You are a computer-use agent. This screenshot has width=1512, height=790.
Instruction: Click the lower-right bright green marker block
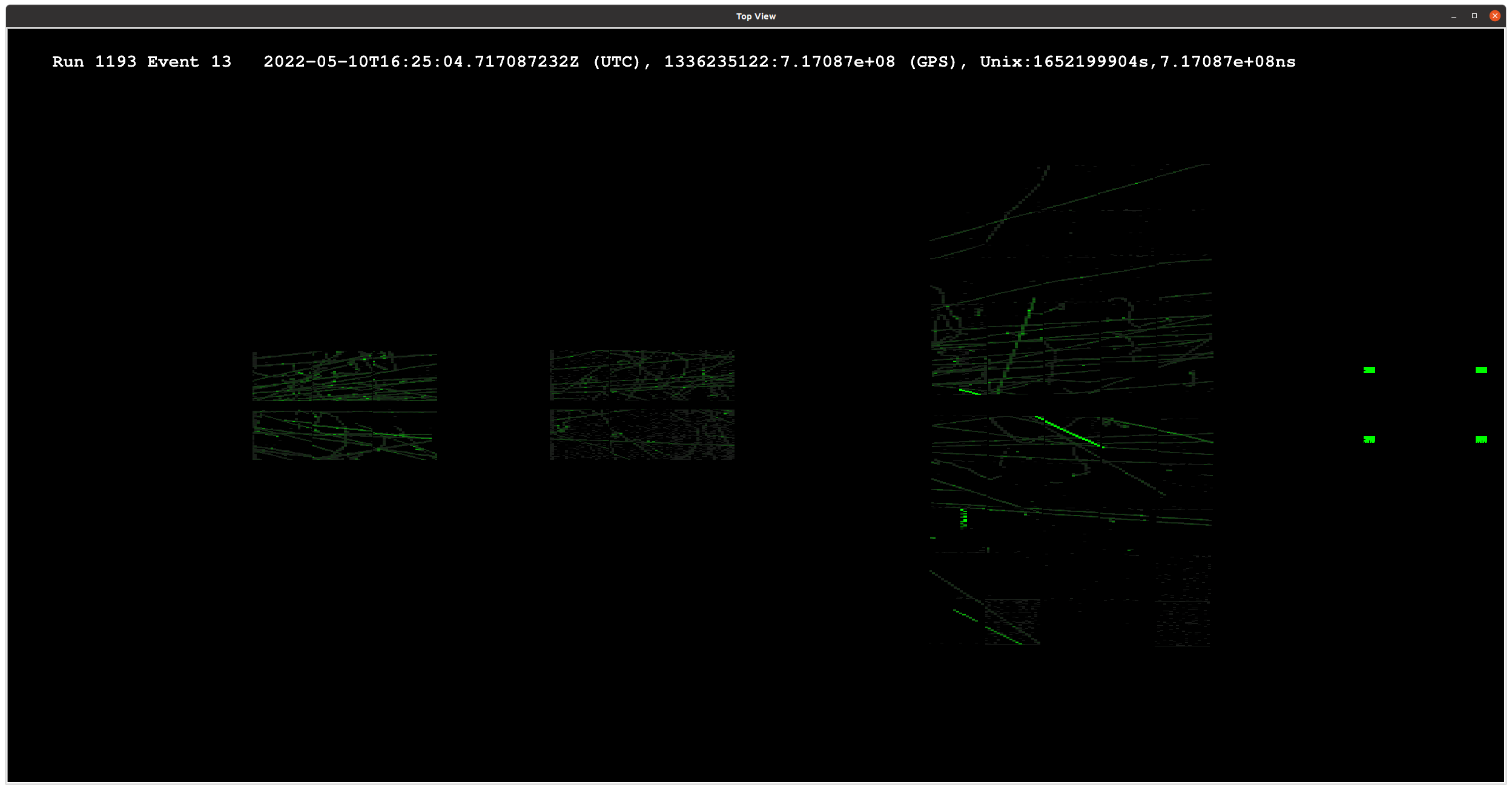coord(1481,439)
